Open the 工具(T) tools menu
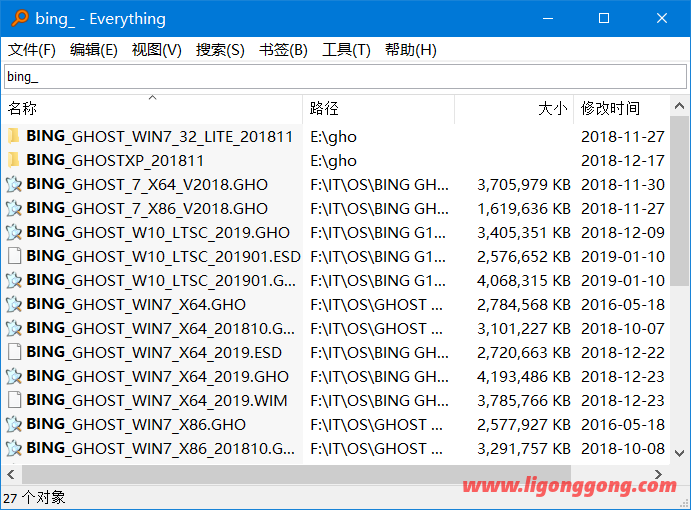Image resolution: width=691 pixels, height=510 pixels. coord(346,50)
